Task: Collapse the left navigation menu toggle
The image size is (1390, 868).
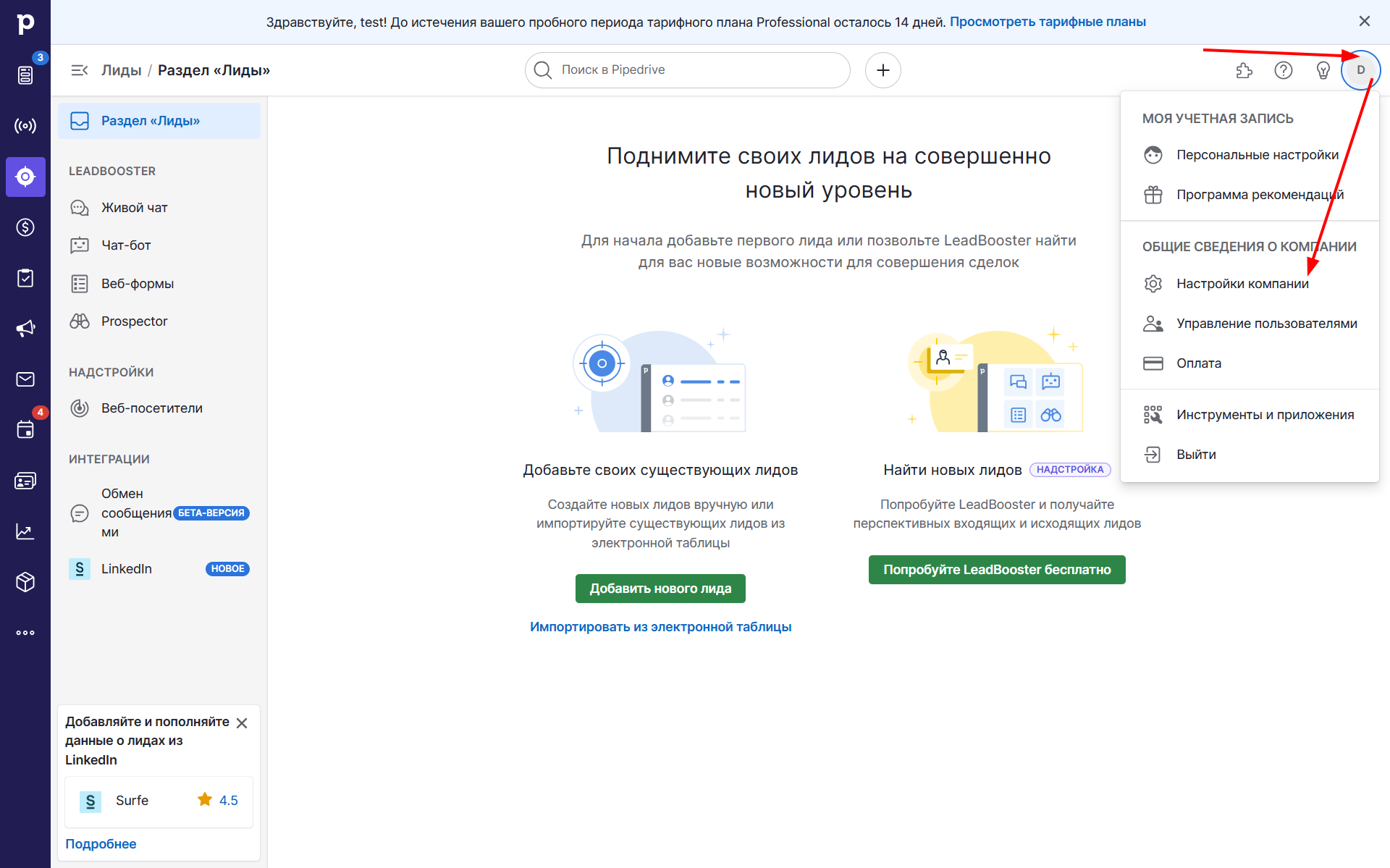Action: [79, 70]
